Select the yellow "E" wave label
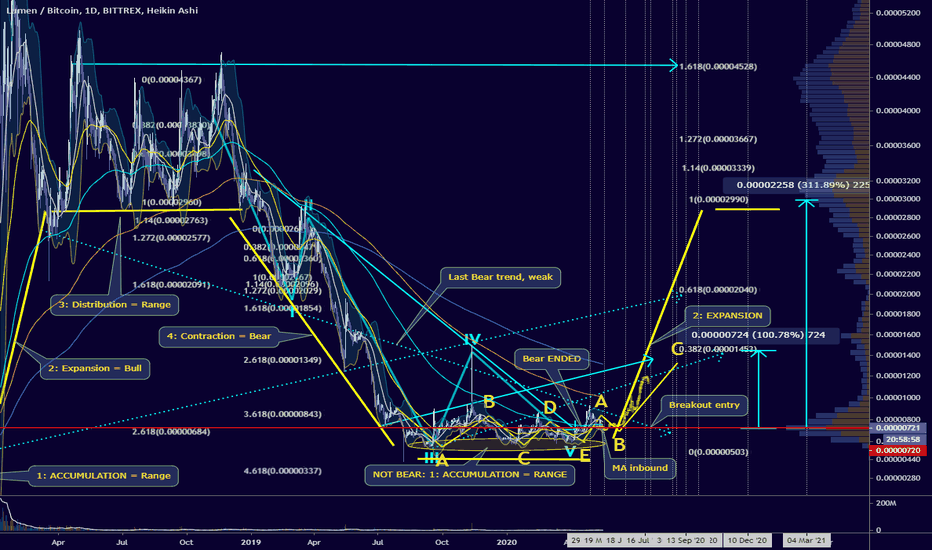Image resolution: width=932 pixels, height=550 pixels. pos(584,455)
